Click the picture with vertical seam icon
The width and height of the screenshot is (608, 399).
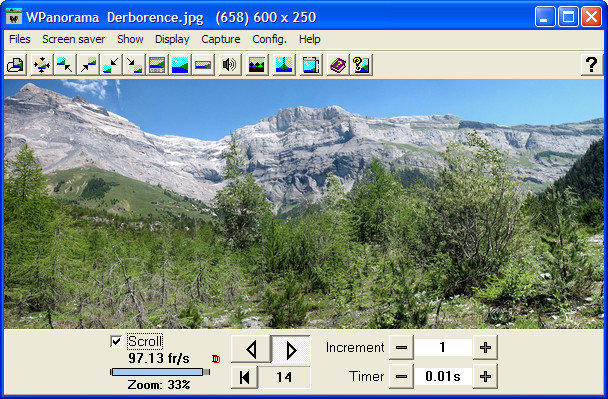pos(283,64)
